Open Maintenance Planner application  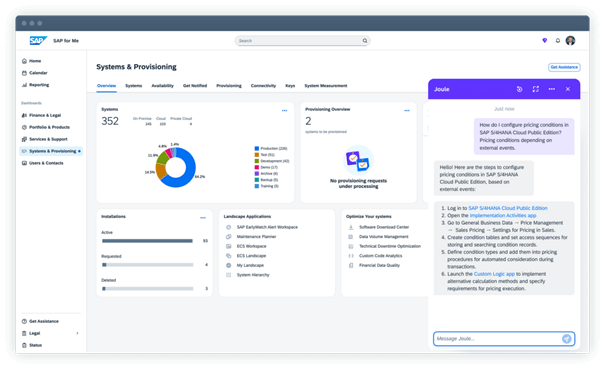tap(256, 237)
